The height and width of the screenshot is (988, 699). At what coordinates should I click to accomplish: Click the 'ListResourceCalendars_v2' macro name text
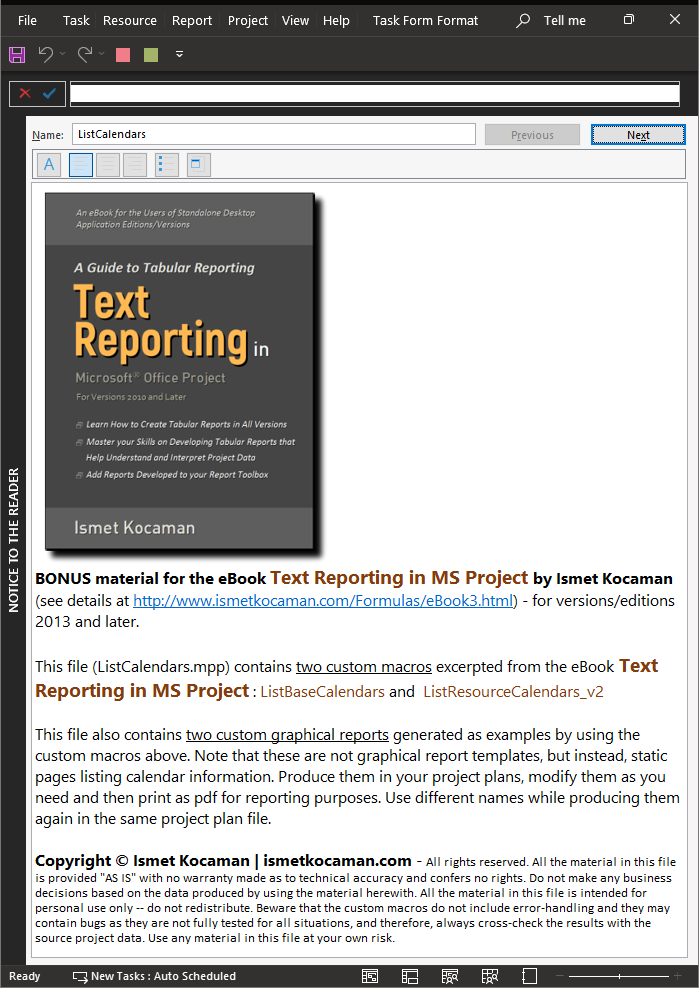pyautogui.click(x=513, y=691)
